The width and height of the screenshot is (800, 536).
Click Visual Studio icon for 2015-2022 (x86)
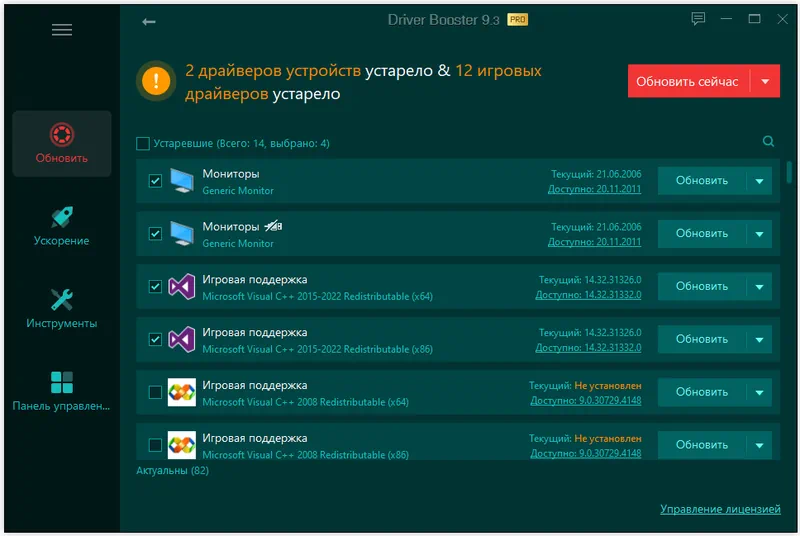click(x=182, y=339)
